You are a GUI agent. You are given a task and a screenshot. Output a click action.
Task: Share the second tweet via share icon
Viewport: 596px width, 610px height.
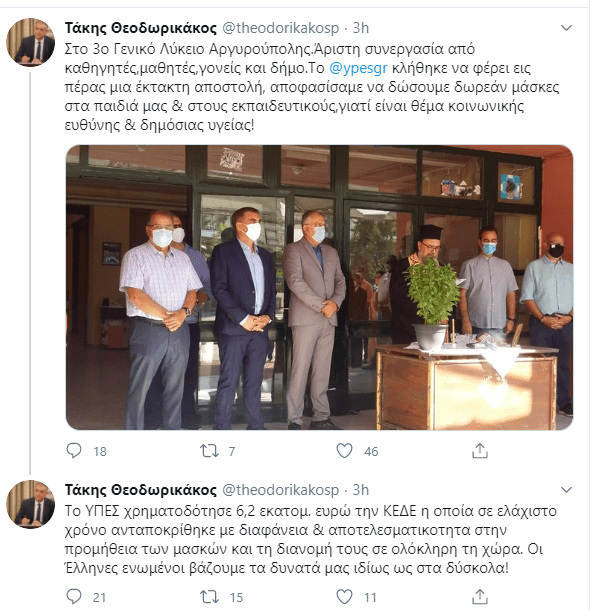point(480,596)
